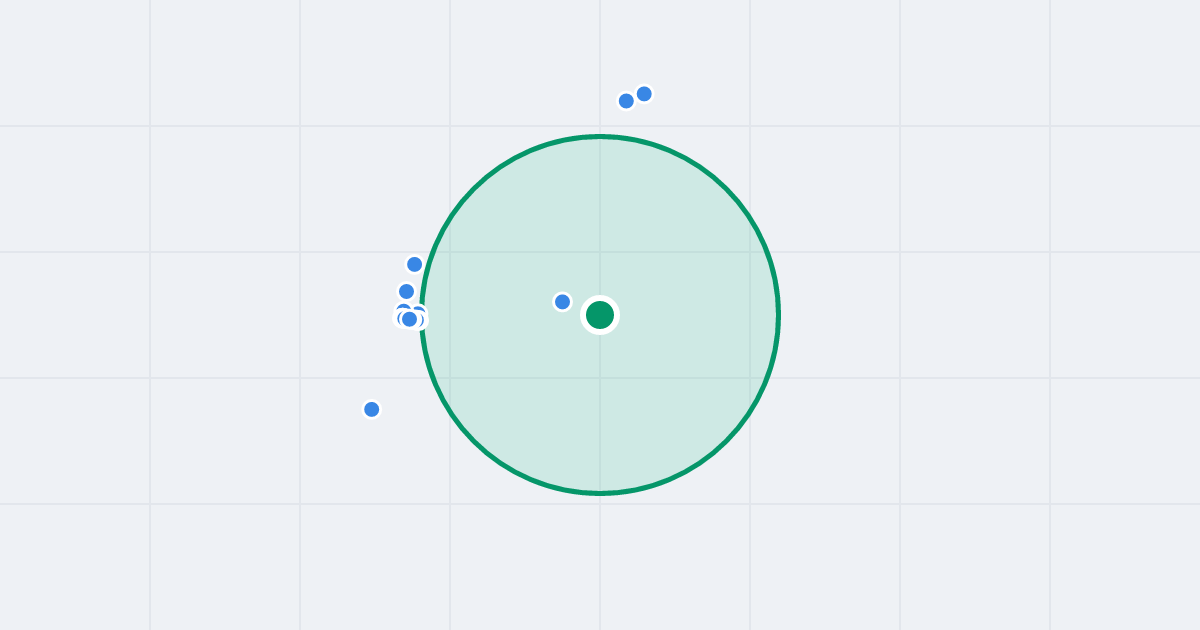
Task: Select the blue dot inside the green circle
Action: point(563,302)
